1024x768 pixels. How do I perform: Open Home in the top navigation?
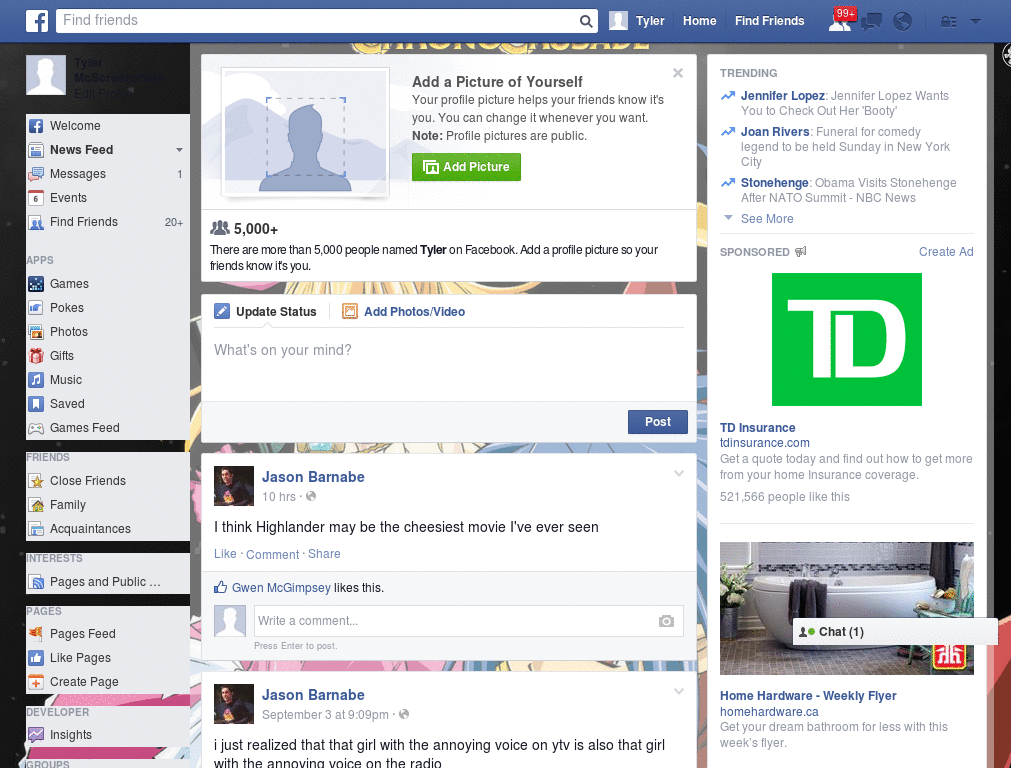(699, 21)
